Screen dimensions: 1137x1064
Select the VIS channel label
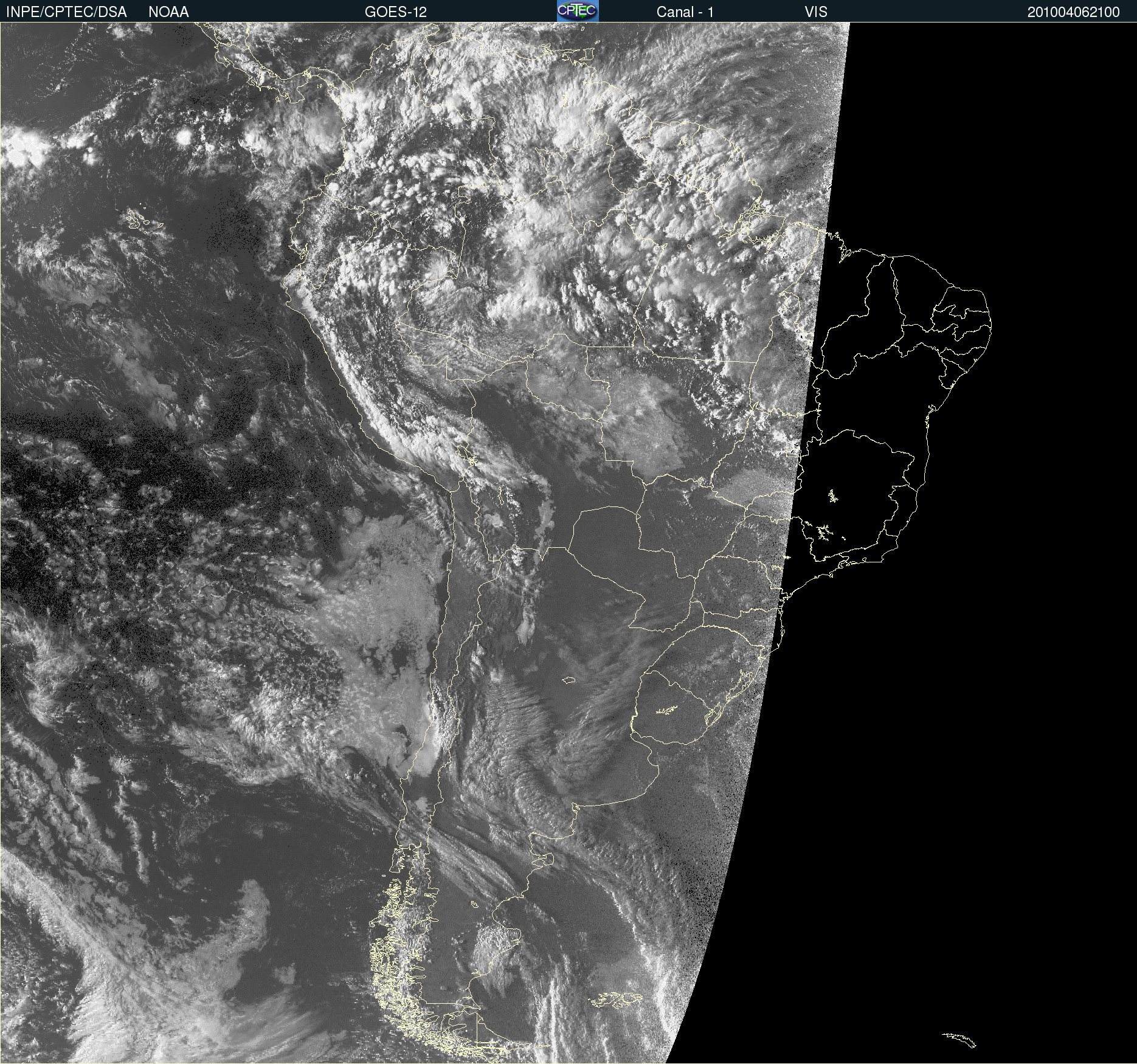[x=816, y=12]
